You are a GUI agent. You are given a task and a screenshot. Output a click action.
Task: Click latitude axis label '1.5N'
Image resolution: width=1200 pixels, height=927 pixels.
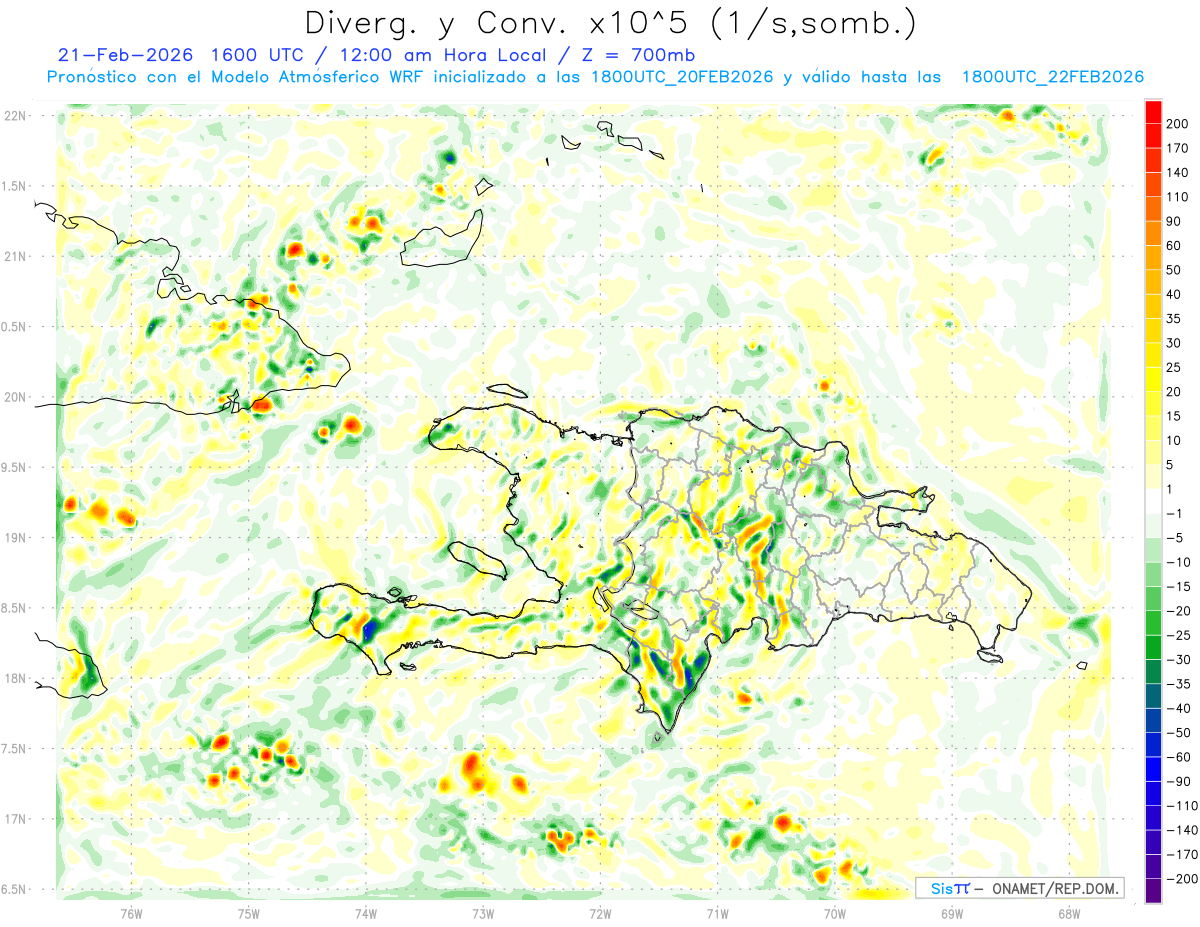pyautogui.click(x=16, y=186)
